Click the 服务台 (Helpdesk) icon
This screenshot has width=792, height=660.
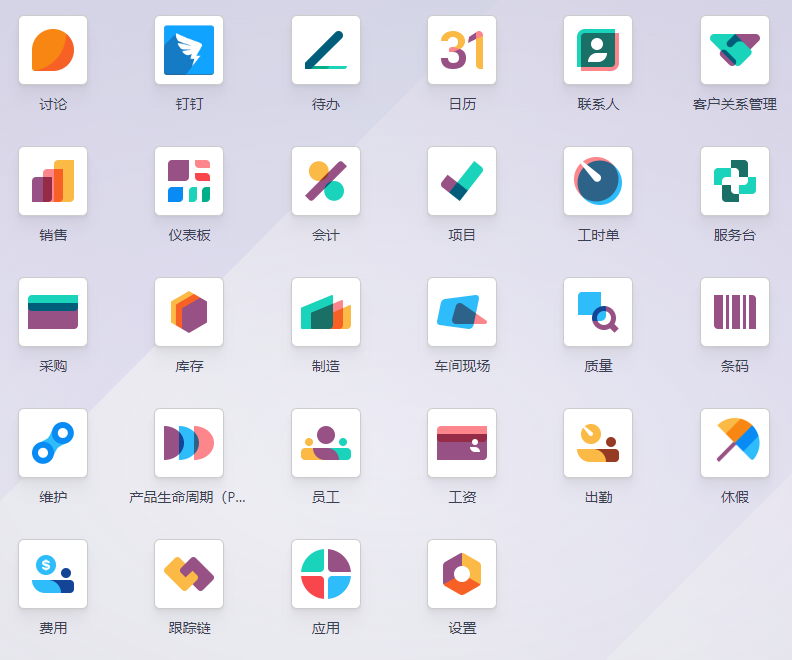pos(735,181)
